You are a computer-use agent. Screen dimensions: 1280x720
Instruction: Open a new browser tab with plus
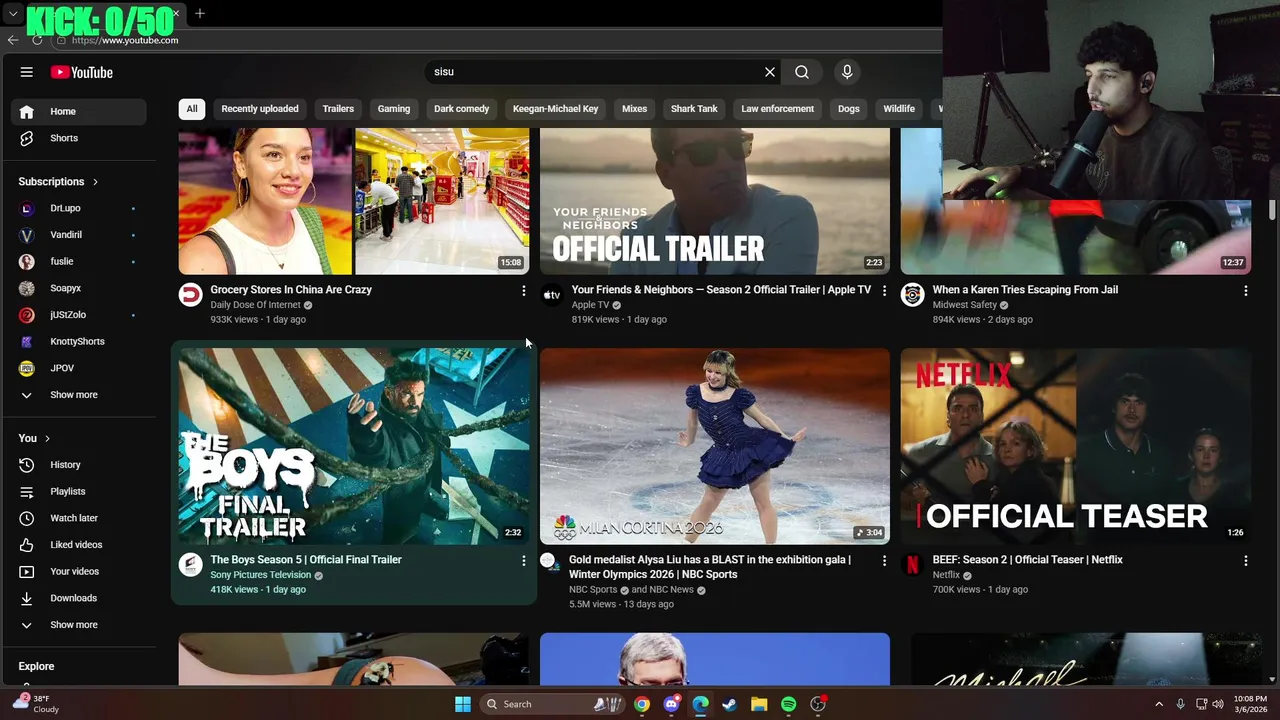pyautogui.click(x=200, y=13)
